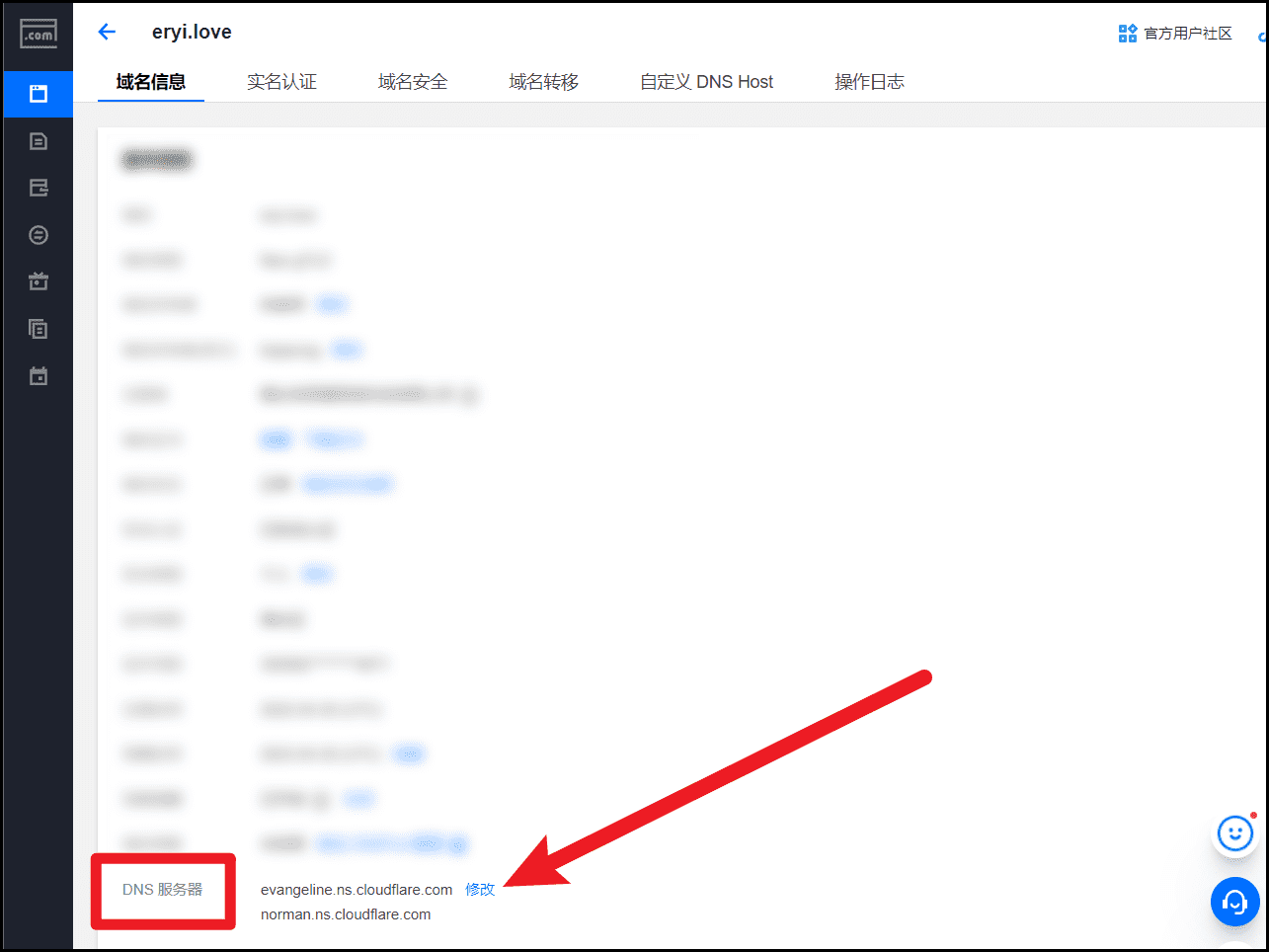Image resolution: width=1269 pixels, height=952 pixels.
Task: Switch to the 操作日志 tab
Action: click(x=869, y=82)
